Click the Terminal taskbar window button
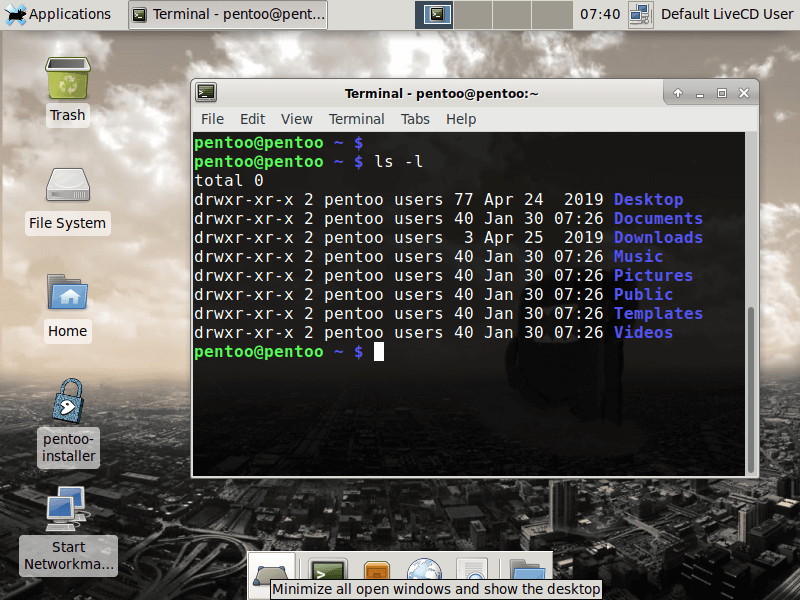This screenshot has height=600, width=800. tap(229, 14)
